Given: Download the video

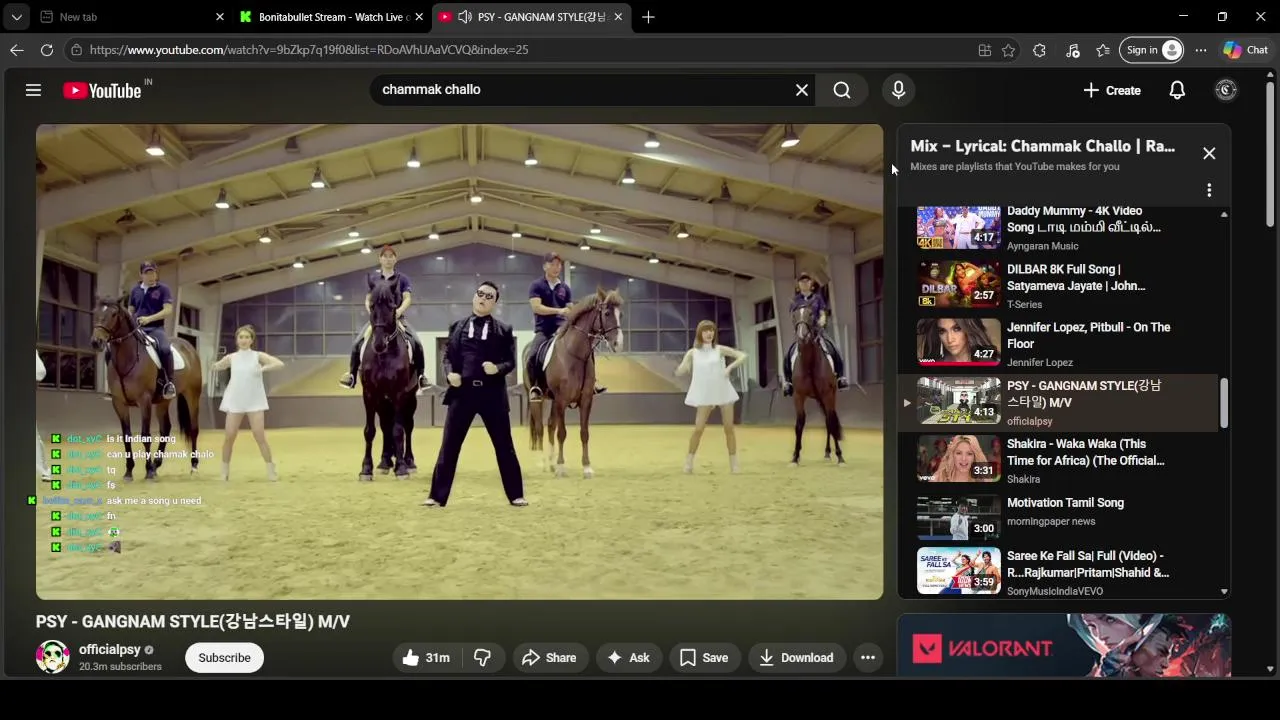Looking at the screenshot, I should (796, 658).
